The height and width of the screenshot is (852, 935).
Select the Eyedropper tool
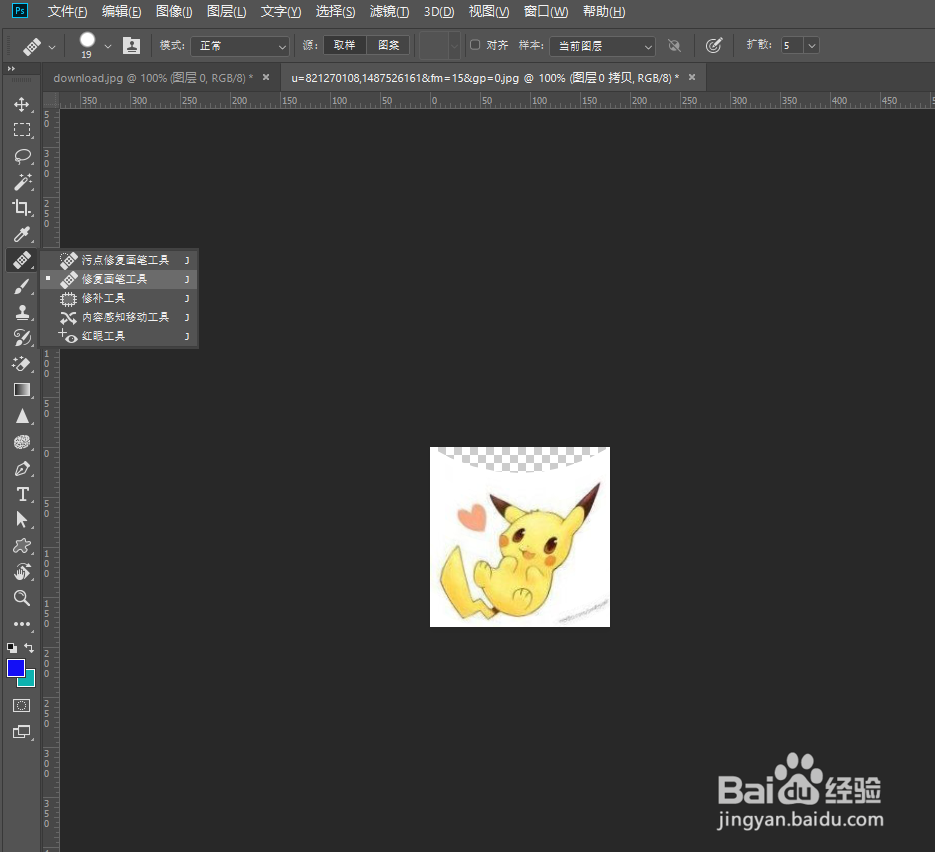(22, 234)
